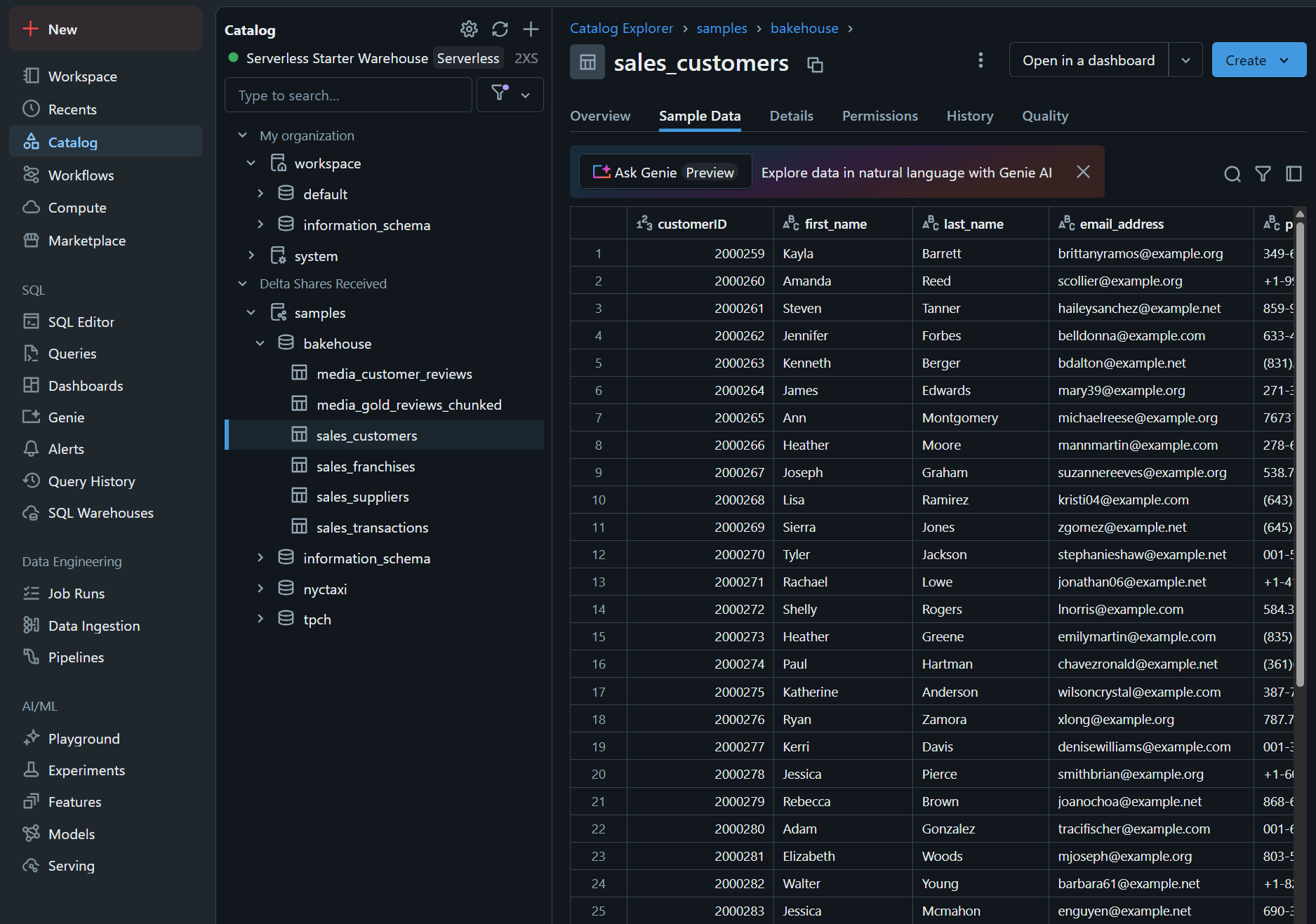Open SQL Warehouses
Image resolution: width=1316 pixels, height=924 pixels.
[105, 513]
